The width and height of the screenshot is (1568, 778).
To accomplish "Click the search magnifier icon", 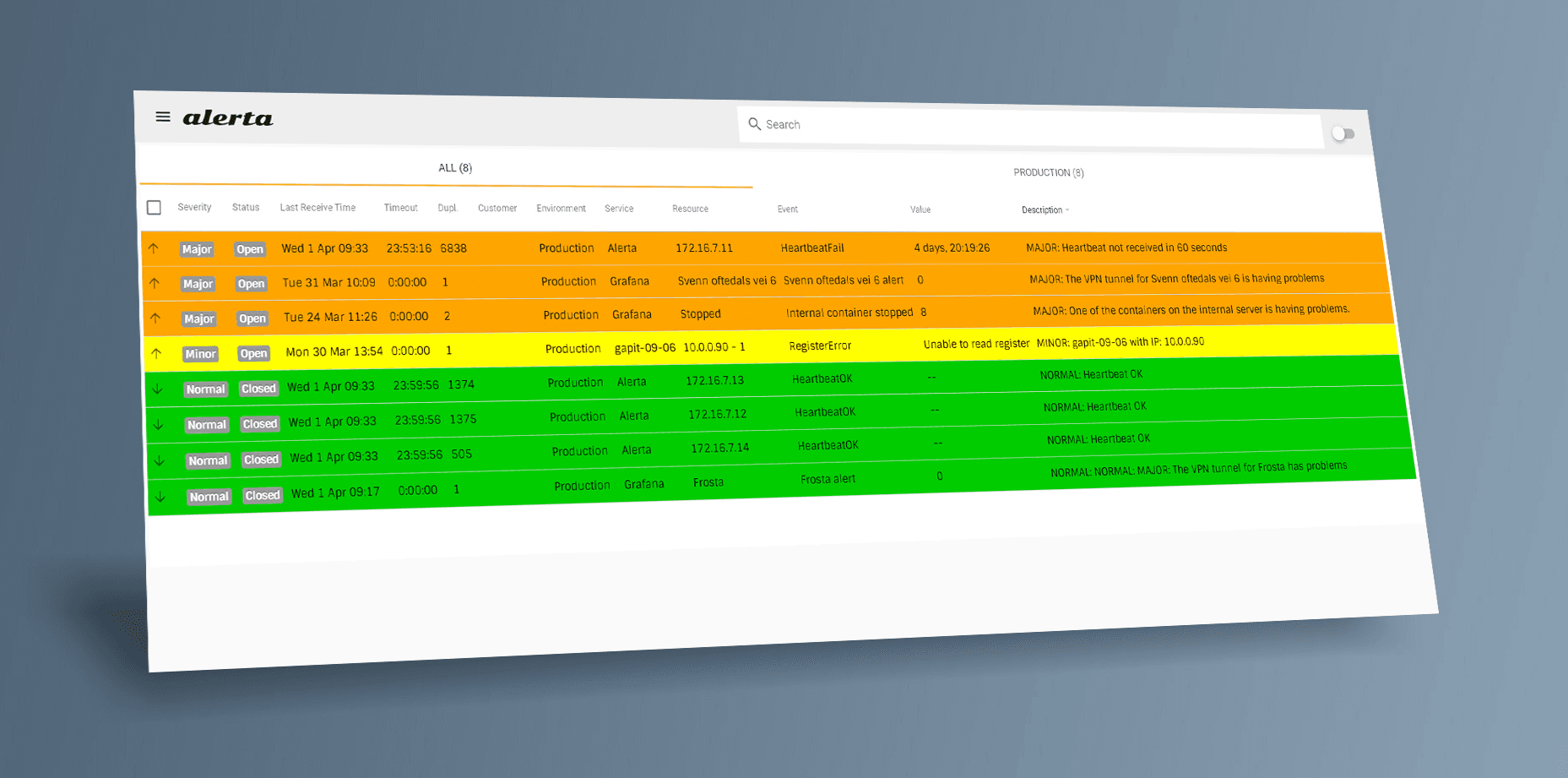I will 755,124.
